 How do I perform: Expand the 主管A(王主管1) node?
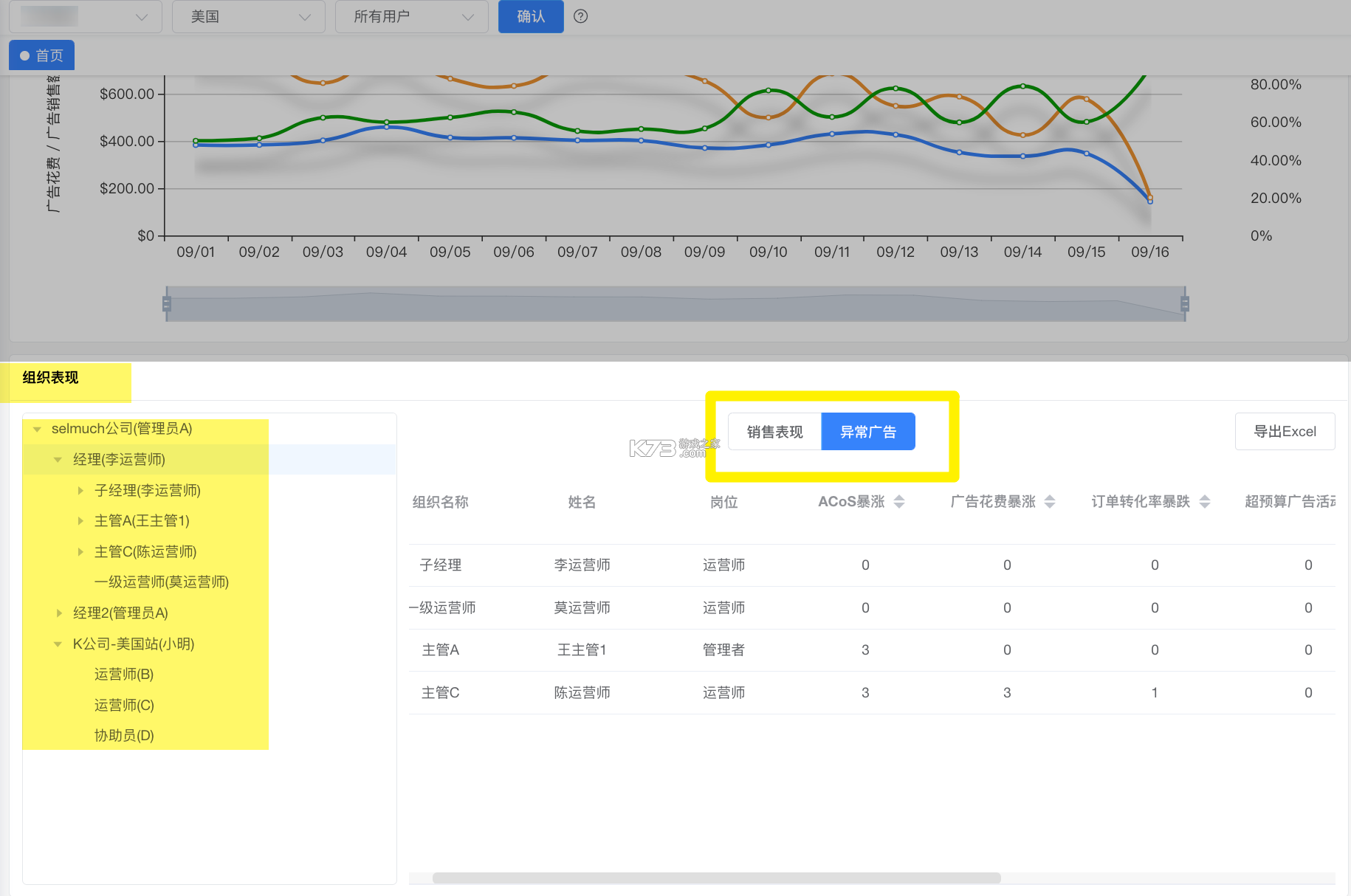coord(80,521)
